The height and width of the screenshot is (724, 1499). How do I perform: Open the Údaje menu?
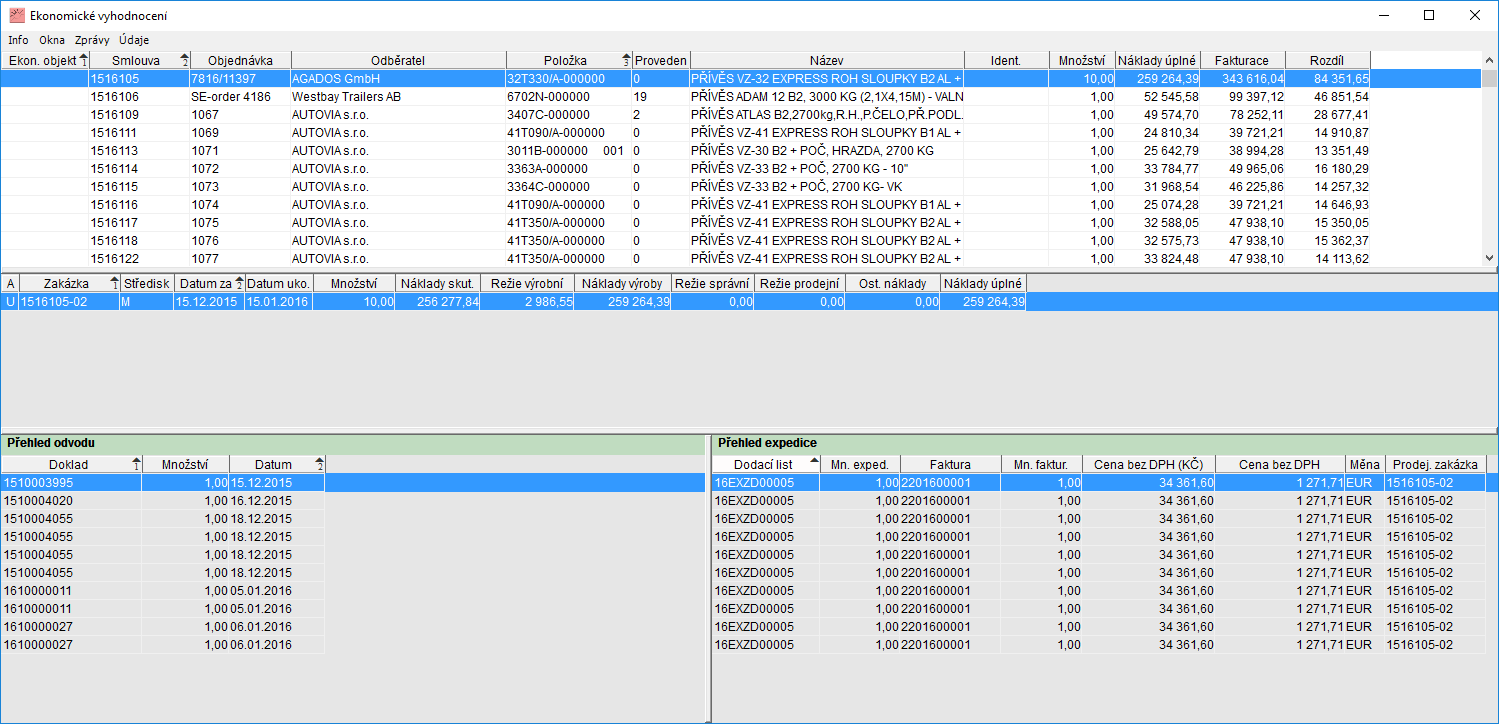[x=134, y=40]
